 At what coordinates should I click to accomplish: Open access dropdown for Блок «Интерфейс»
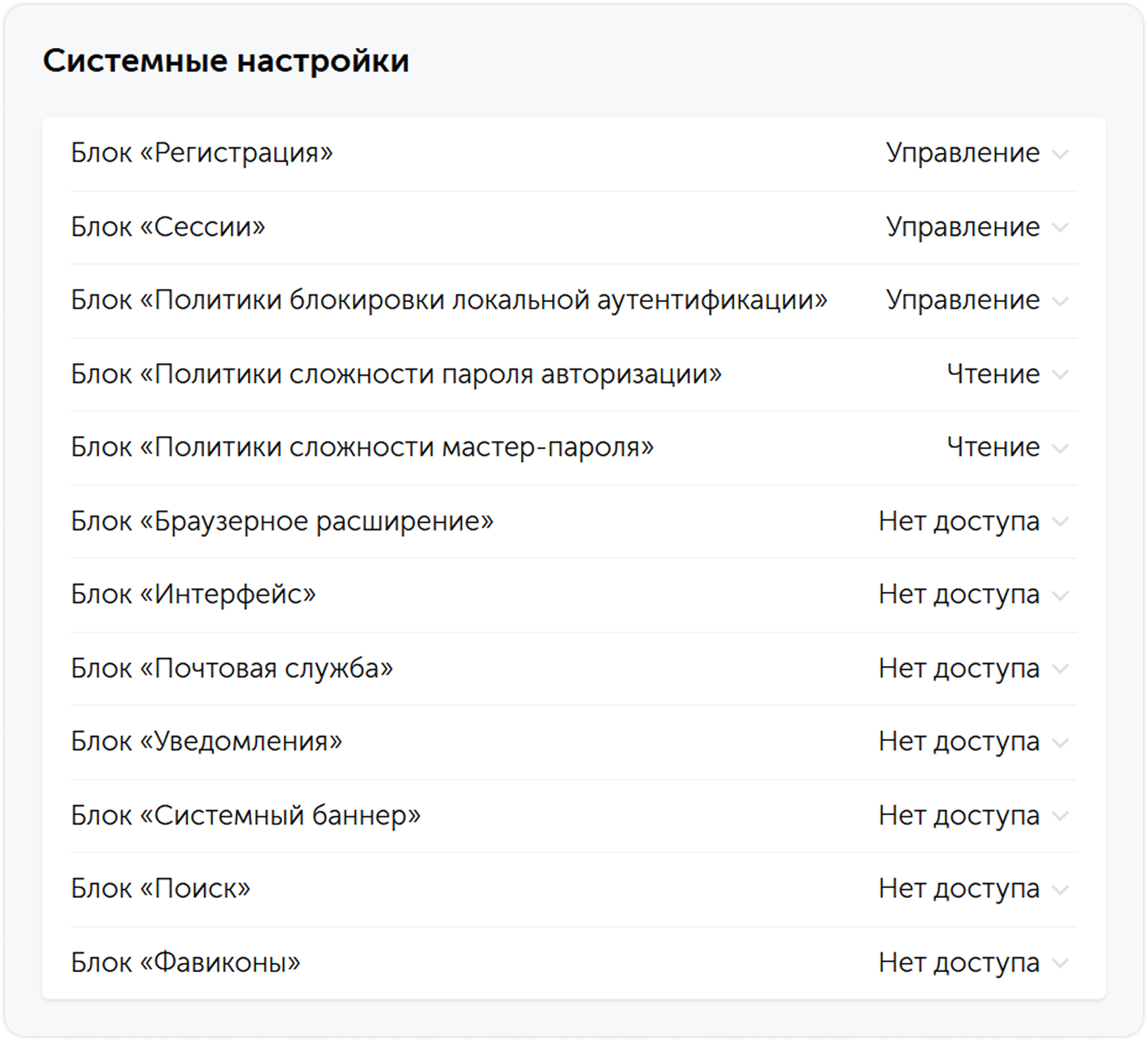(x=1060, y=595)
